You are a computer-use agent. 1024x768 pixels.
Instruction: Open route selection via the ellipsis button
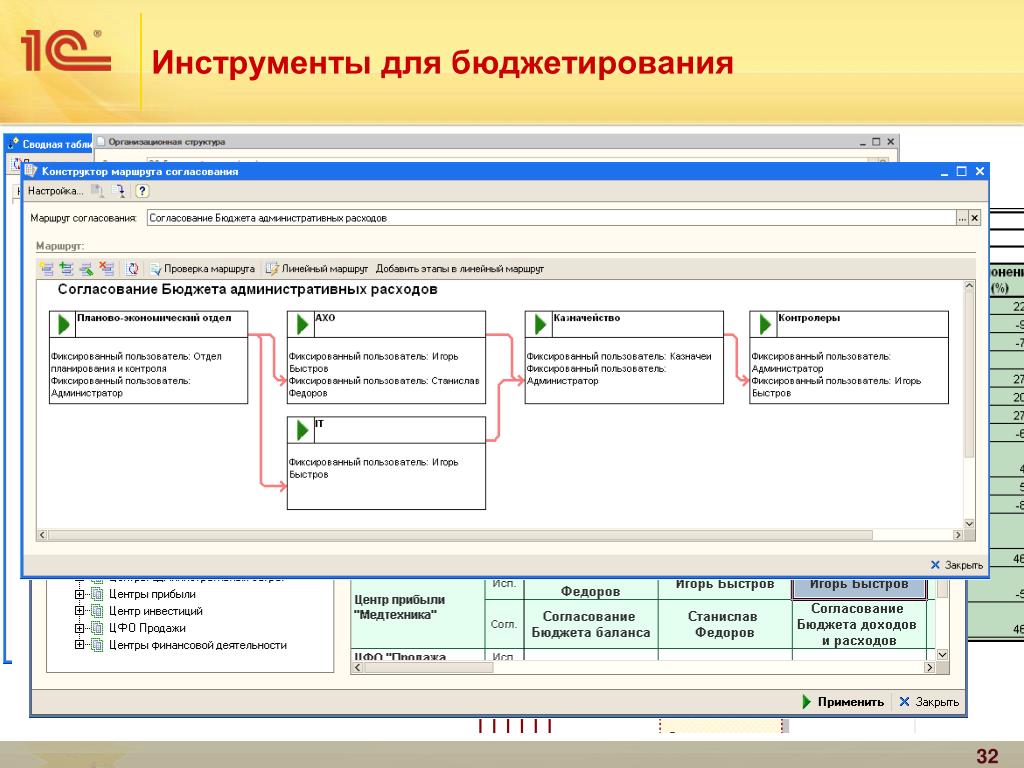(962, 218)
